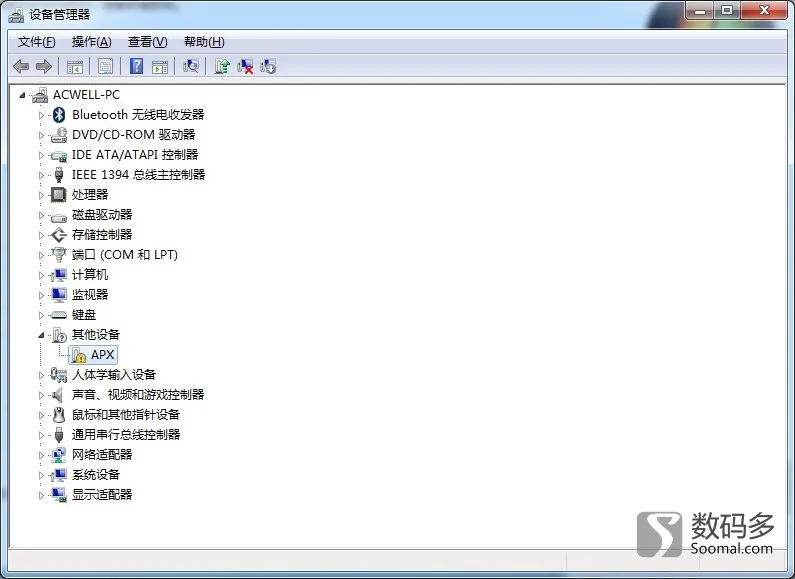Click the Update Driver Software icon
Screen dimensions: 795x579
point(222,66)
